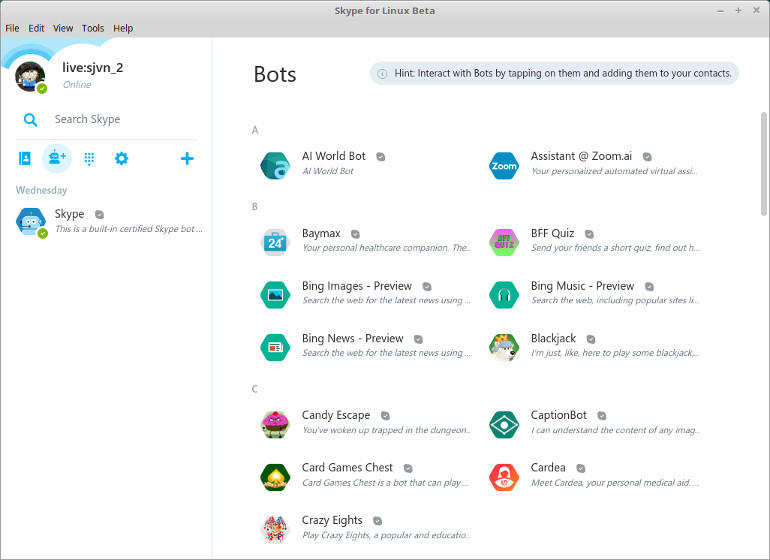The height and width of the screenshot is (560, 770).
Task: Click the hint banner text
Action: (x=563, y=73)
